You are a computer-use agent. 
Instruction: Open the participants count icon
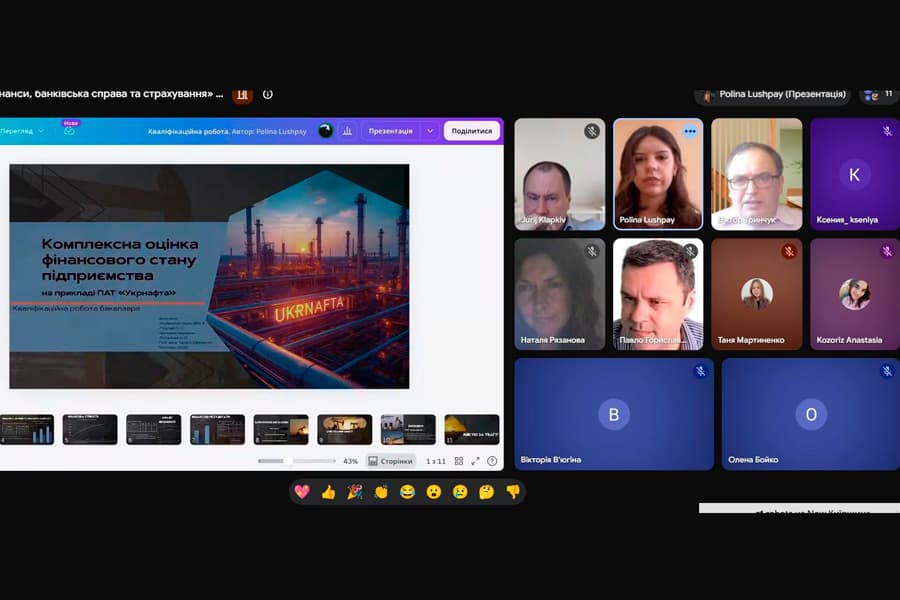pos(879,95)
